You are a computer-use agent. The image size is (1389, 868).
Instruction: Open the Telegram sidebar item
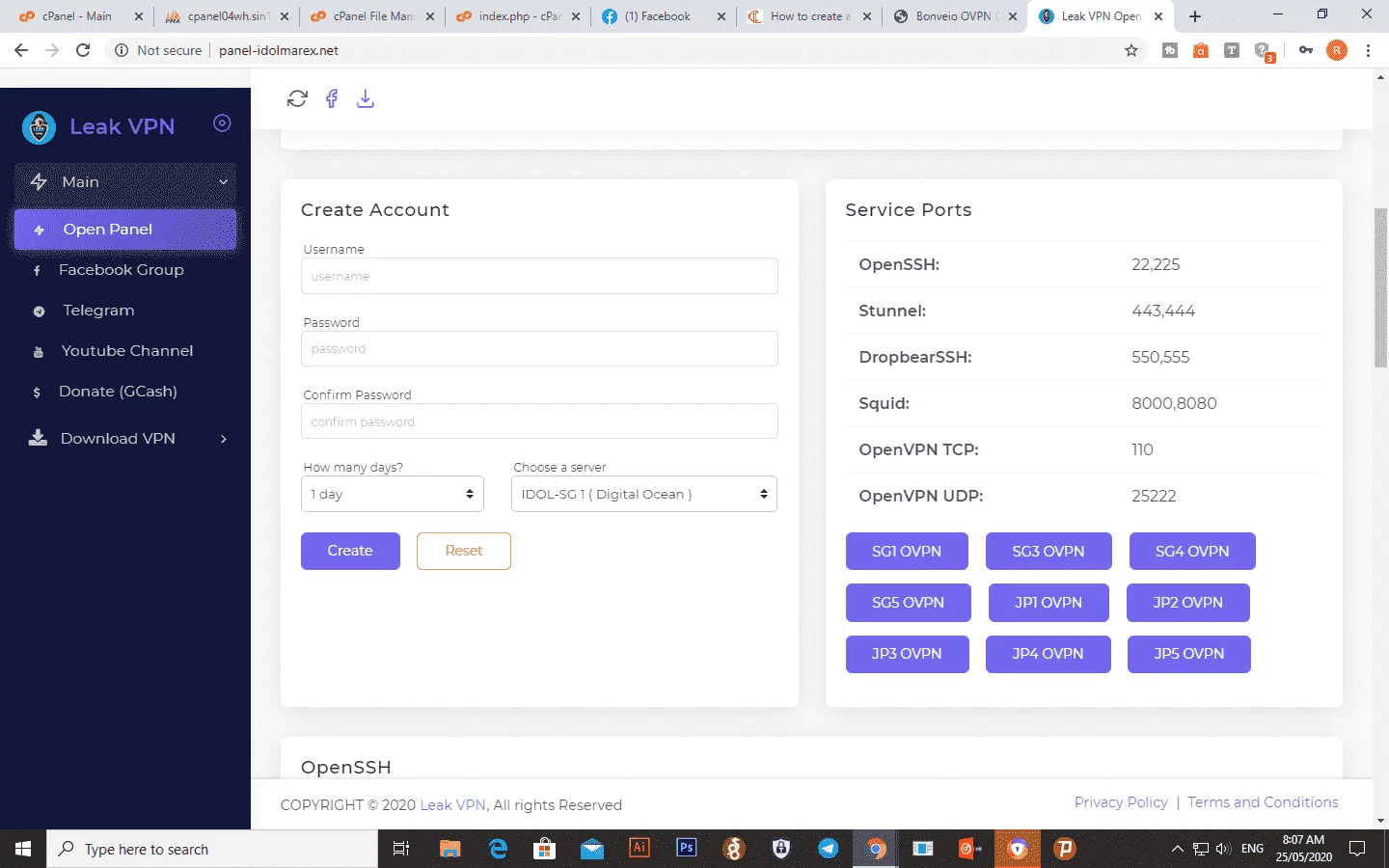coord(98,311)
